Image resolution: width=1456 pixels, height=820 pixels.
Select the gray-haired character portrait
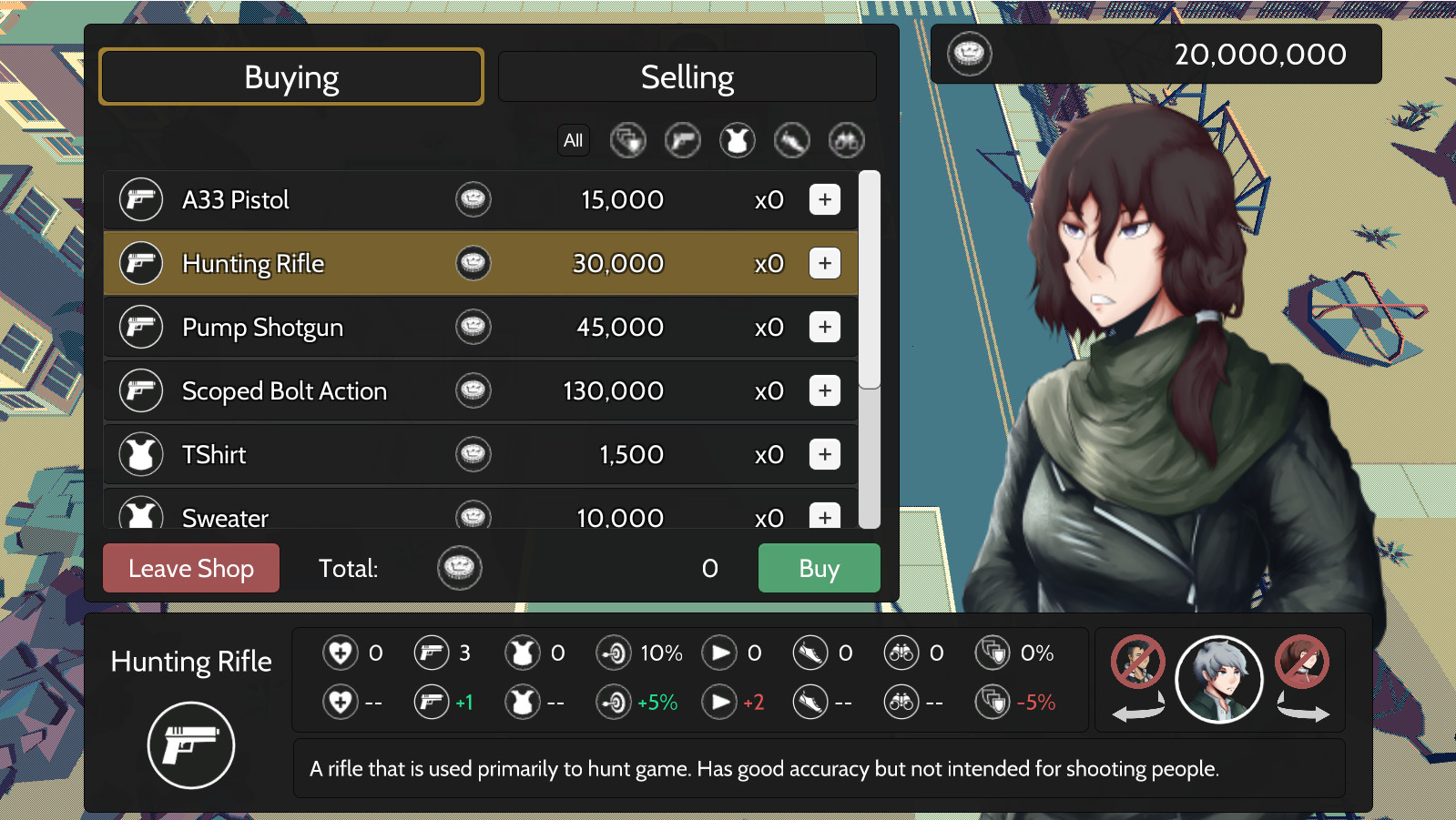pyautogui.click(x=1218, y=679)
